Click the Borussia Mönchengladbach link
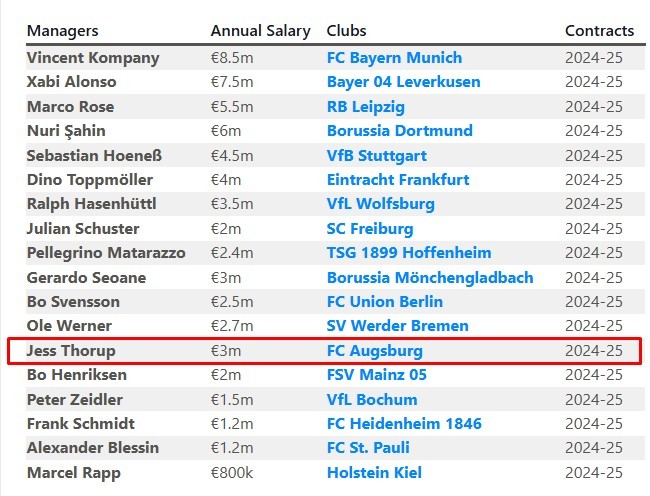Image resolution: width=650 pixels, height=496 pixels. click(x=429, y=278)
